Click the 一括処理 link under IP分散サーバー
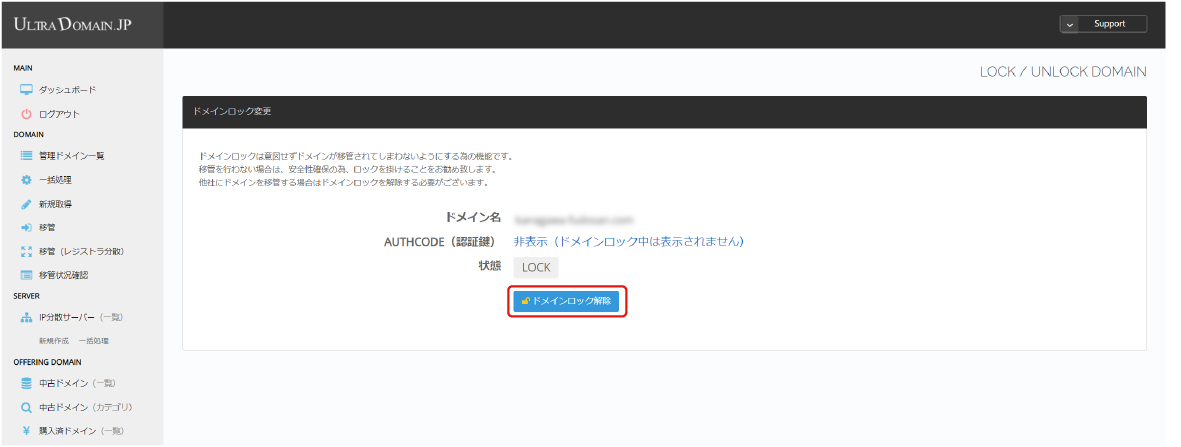 click(x=93, y=340)
